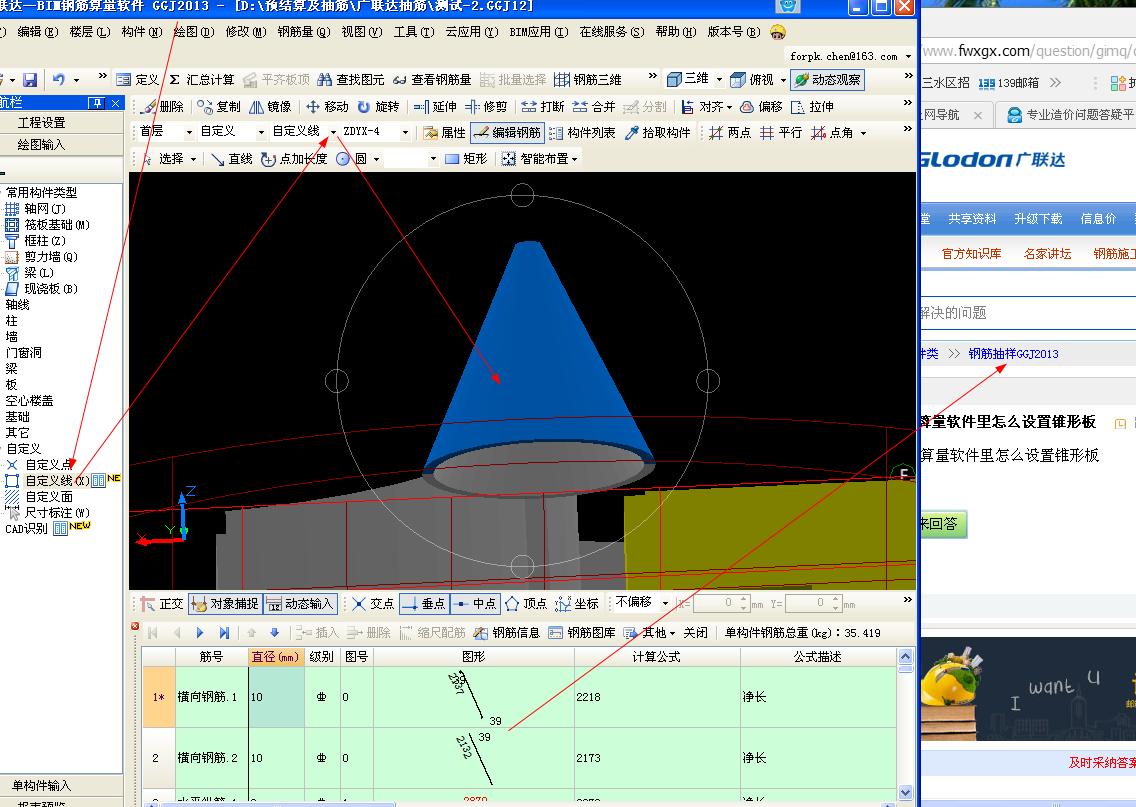Screen dimensions: 1136x807
Task: Select 平行 parallel axis tool
Action: 781,133
